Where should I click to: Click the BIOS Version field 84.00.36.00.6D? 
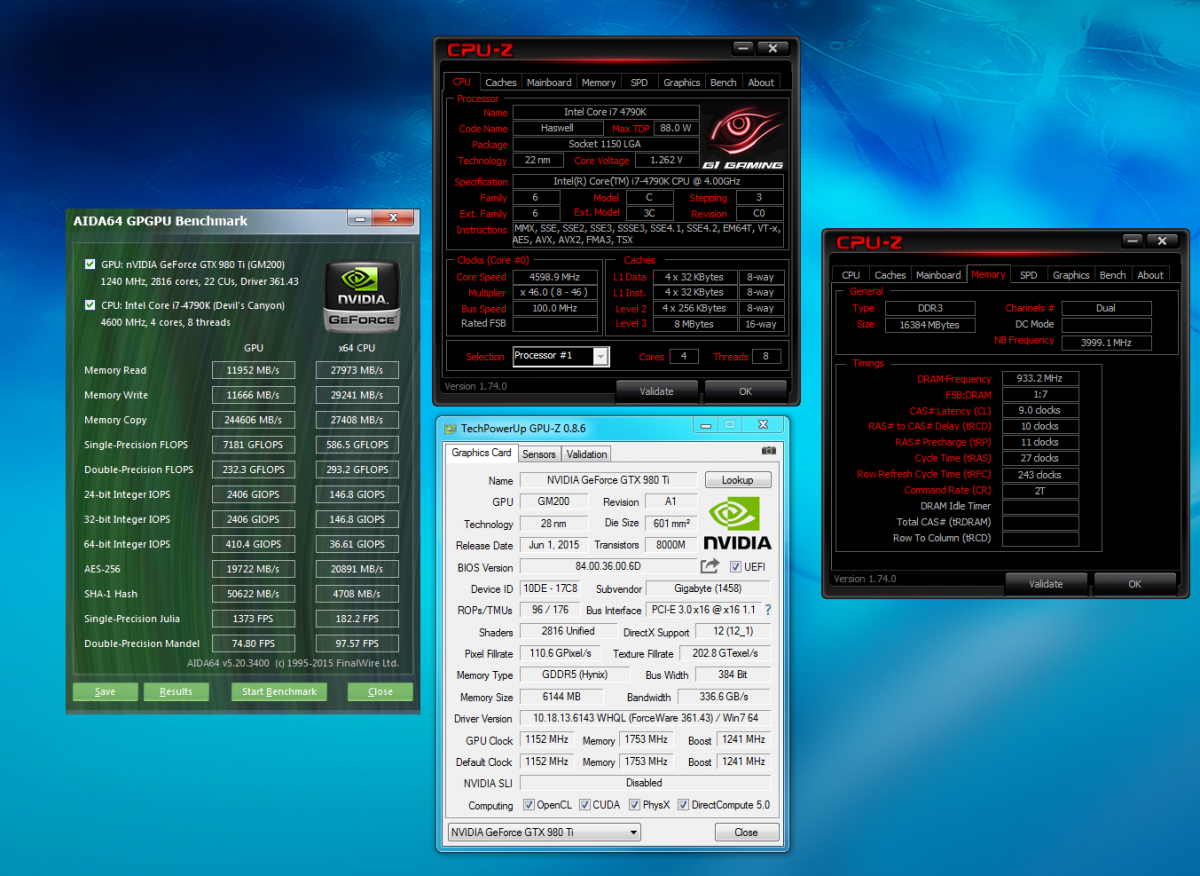pos(607,568)
